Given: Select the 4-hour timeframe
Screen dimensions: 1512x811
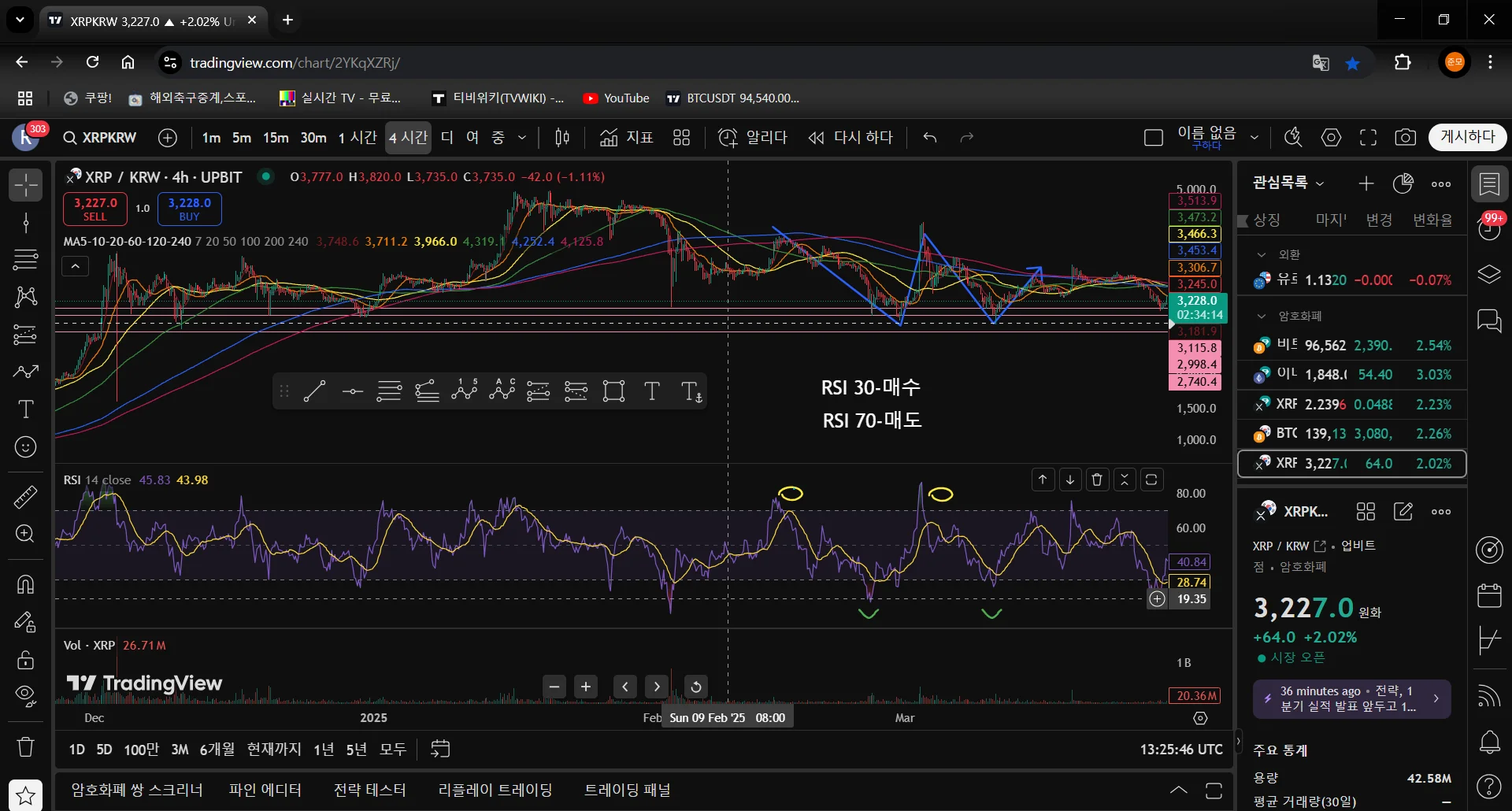Looking at the screenshot, I should tap(408, 138).
